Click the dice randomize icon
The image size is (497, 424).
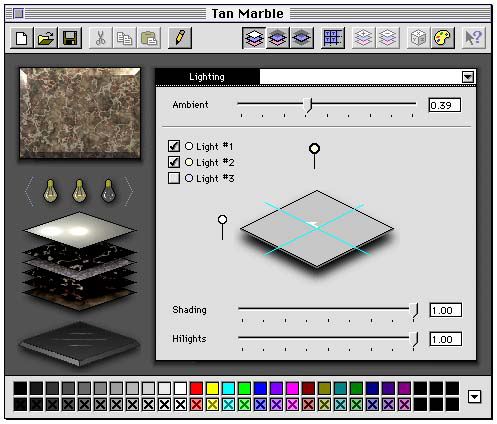click(418, 38)
